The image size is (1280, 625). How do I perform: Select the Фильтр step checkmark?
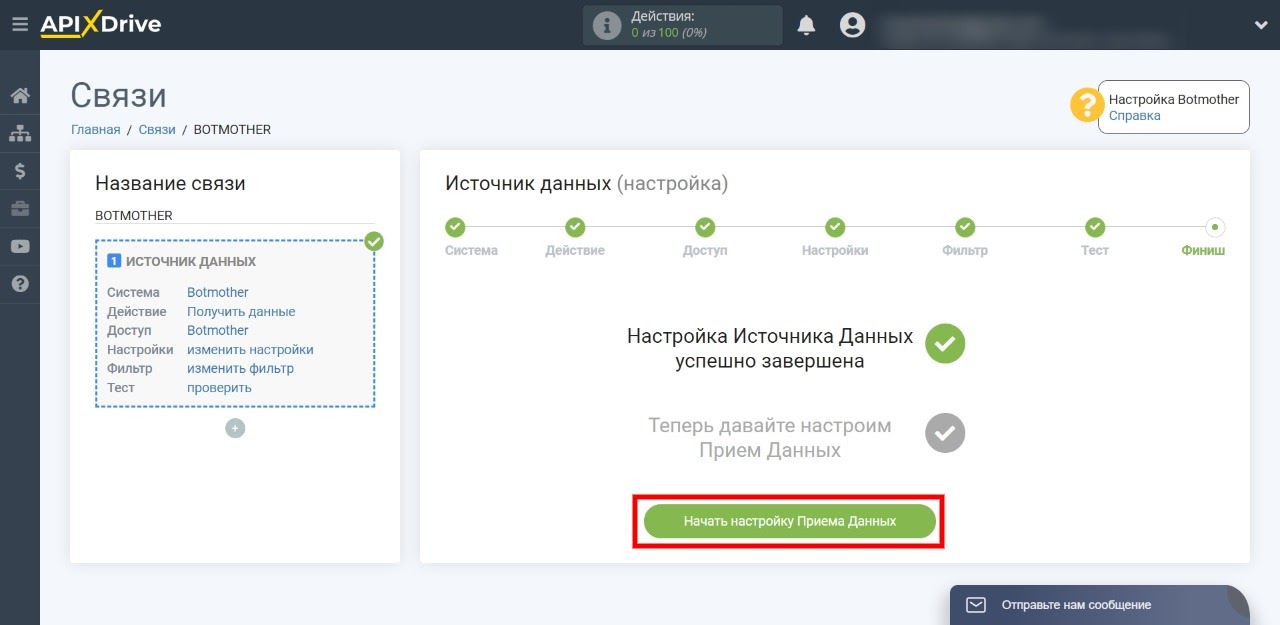(965, 227)
